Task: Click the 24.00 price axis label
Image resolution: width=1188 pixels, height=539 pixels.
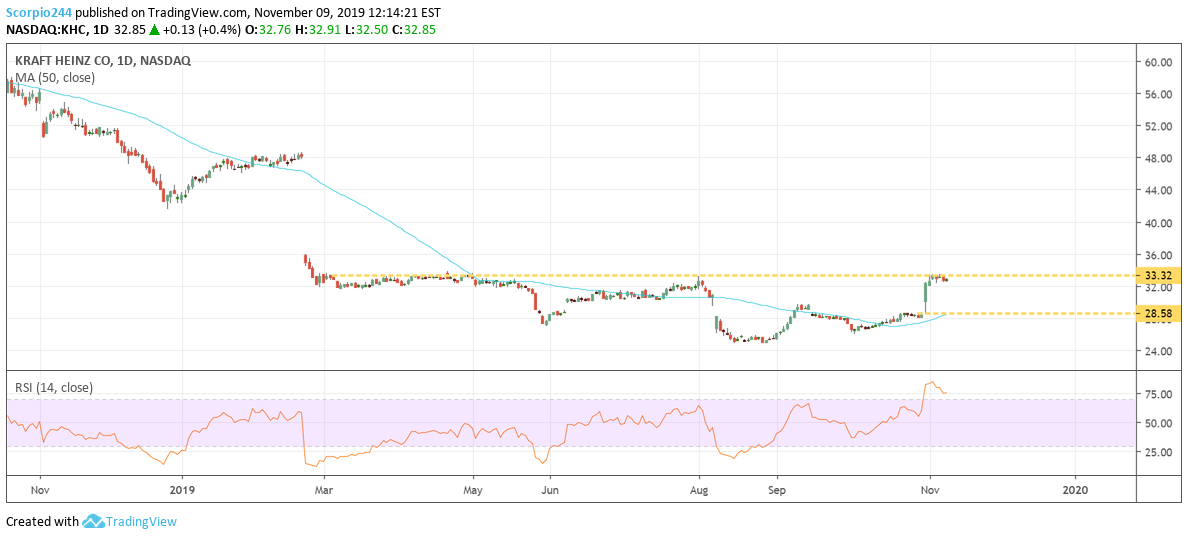Action: click(1158, 351)
